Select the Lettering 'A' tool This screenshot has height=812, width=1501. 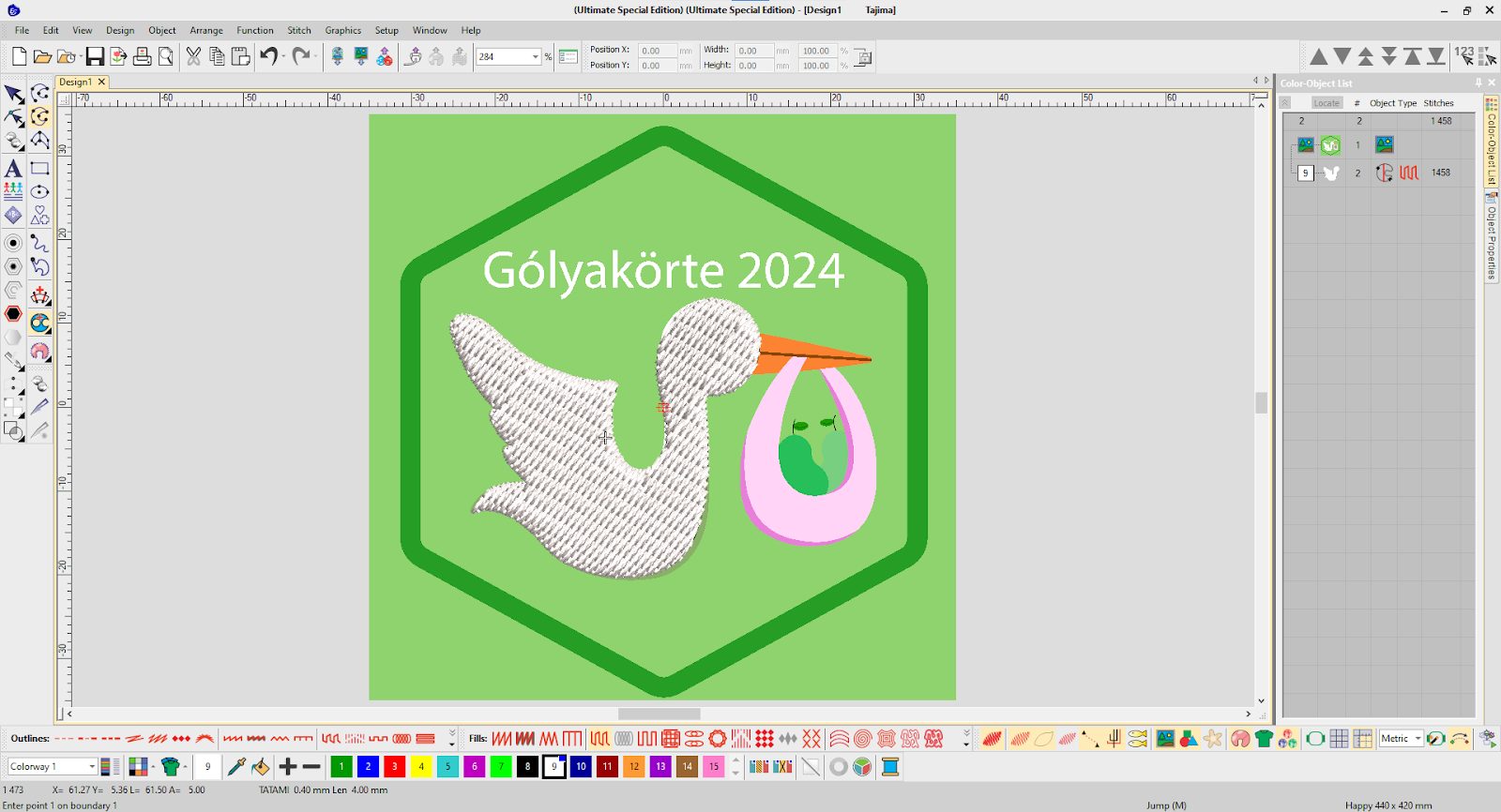13,169
